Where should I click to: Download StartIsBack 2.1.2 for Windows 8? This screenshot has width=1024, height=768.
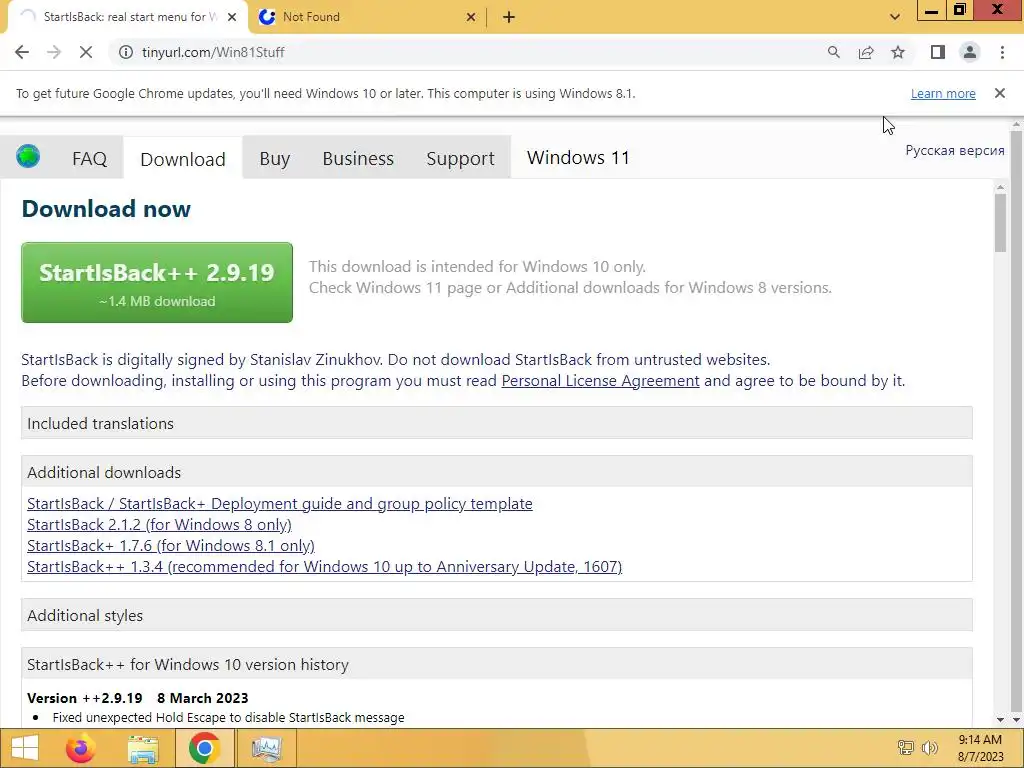159,524
